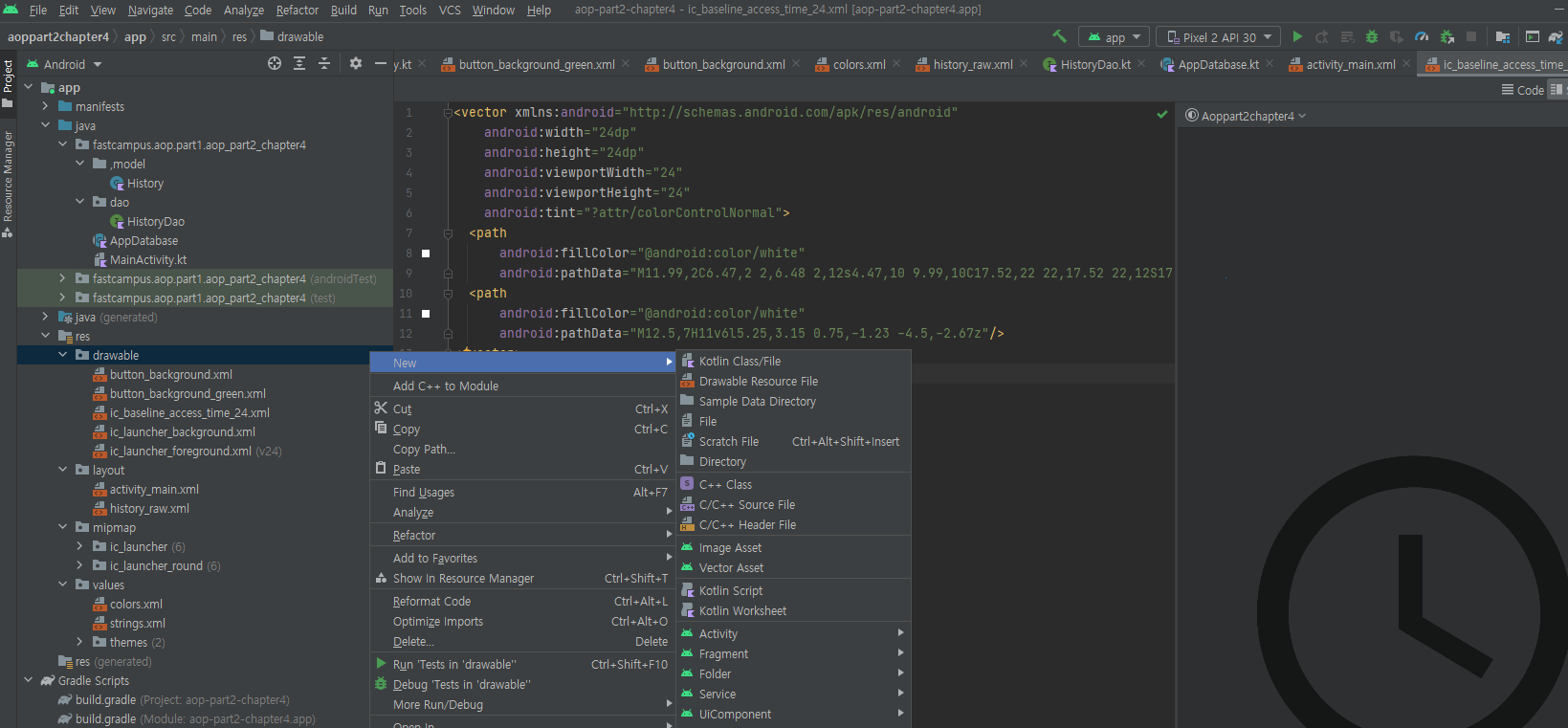Screen dimensions: 1568x728
Task: Switch to the HistoryDao.kt editor tab
Action: click(x=1095, y=64)
